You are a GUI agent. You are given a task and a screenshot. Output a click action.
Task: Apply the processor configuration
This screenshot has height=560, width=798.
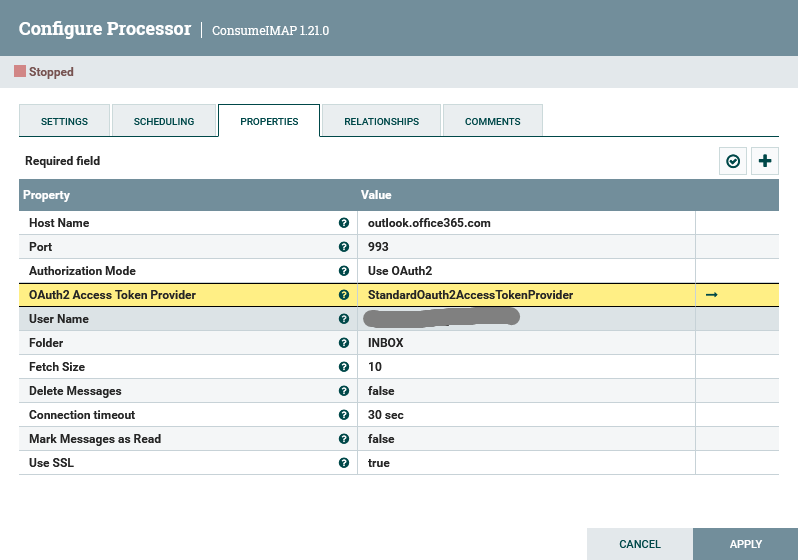pyautogui.click(x=745, y=544)
